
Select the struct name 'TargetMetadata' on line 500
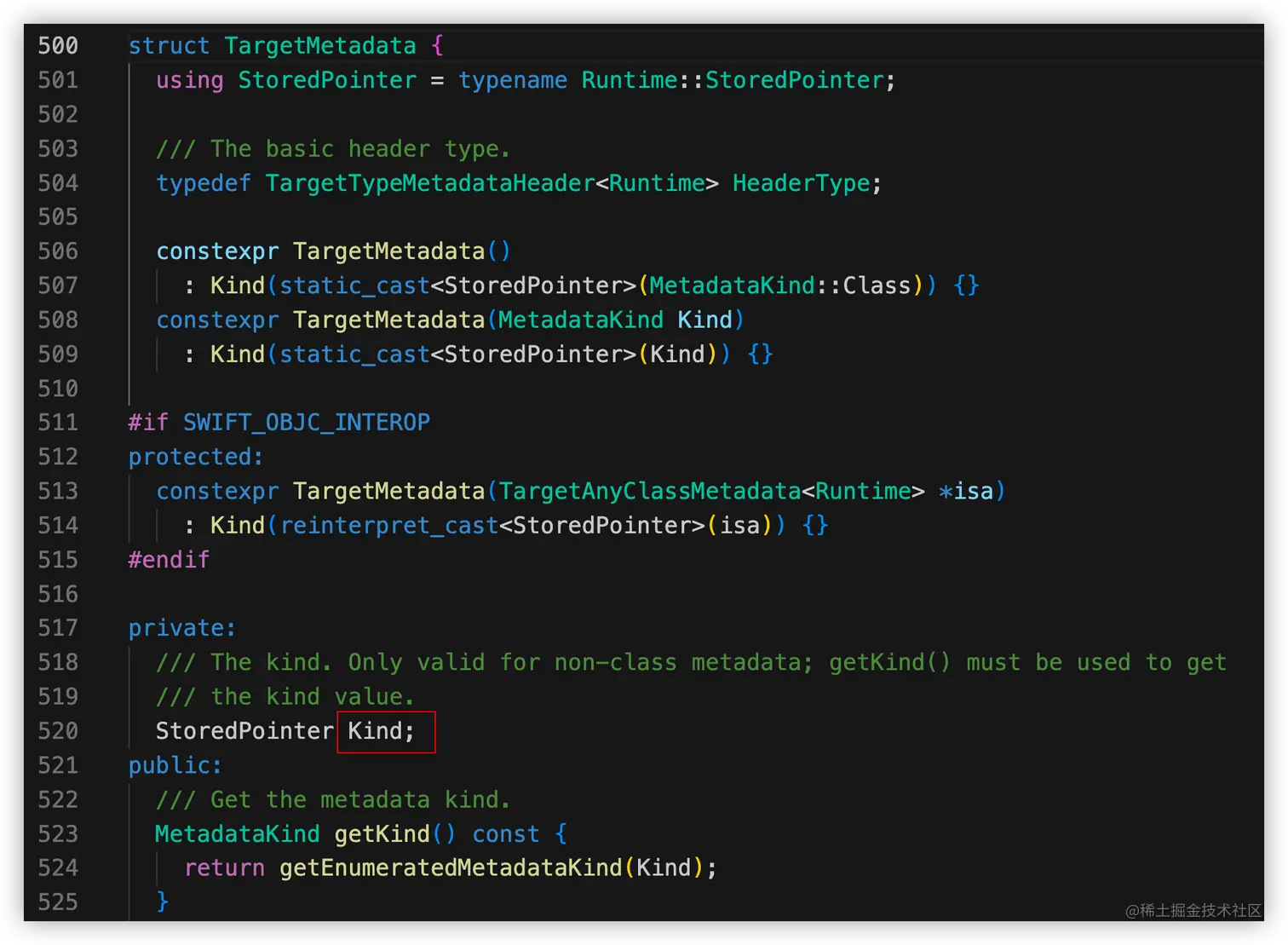click(x=321, y=45)
